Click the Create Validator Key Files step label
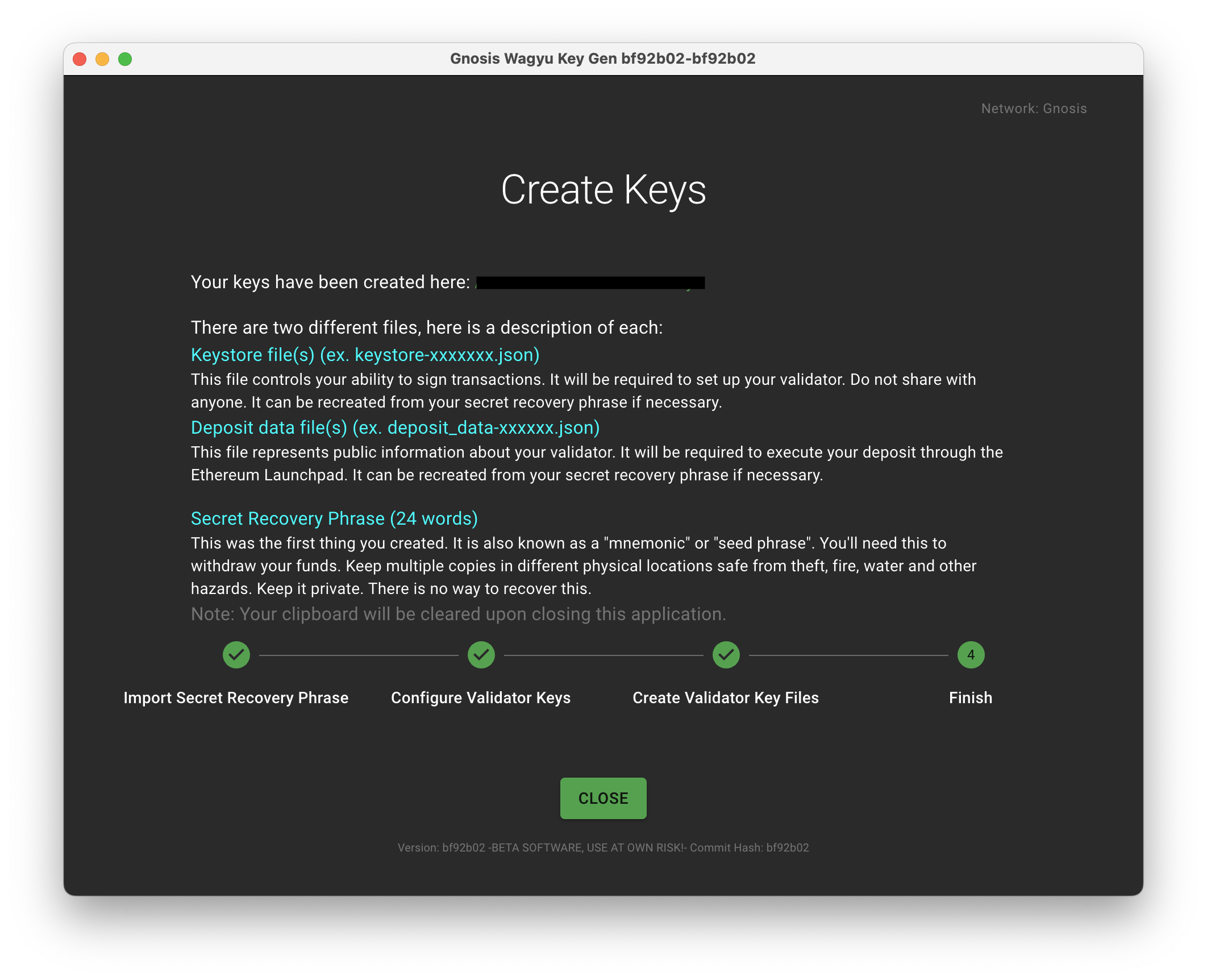 pos(726,697)
